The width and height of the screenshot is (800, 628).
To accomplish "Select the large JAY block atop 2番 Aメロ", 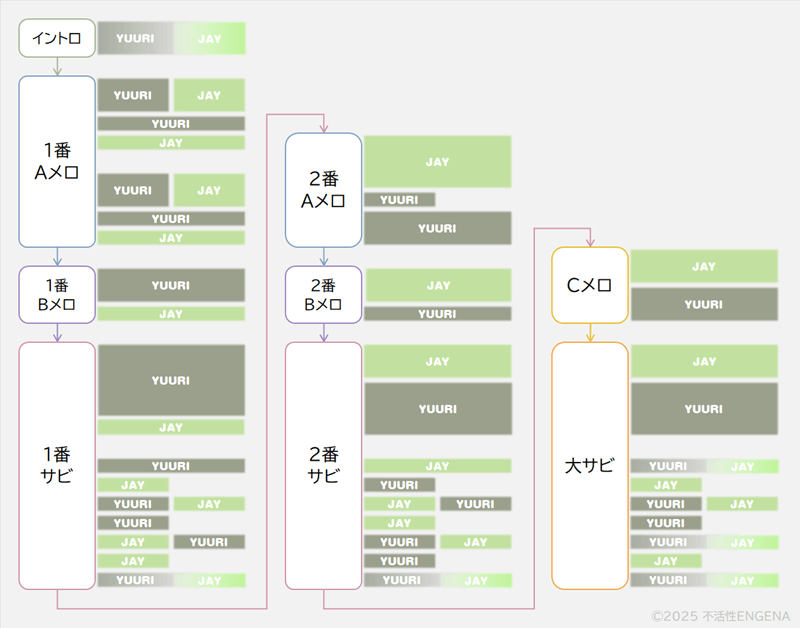I will [x=437, y=162].
